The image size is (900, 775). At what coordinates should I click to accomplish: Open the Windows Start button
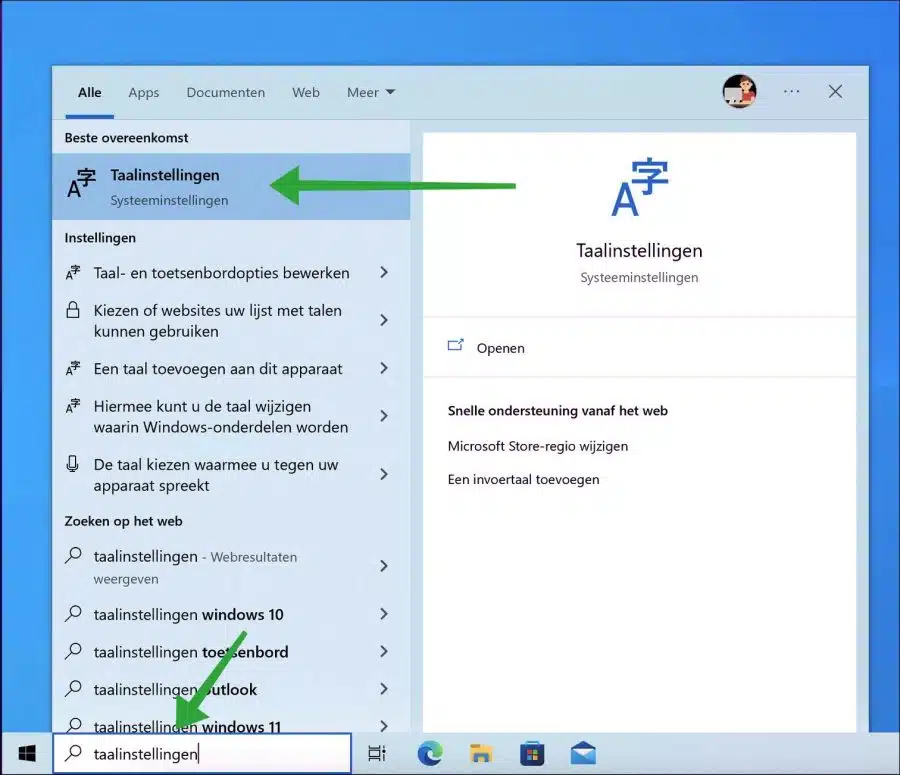(27, 753)
